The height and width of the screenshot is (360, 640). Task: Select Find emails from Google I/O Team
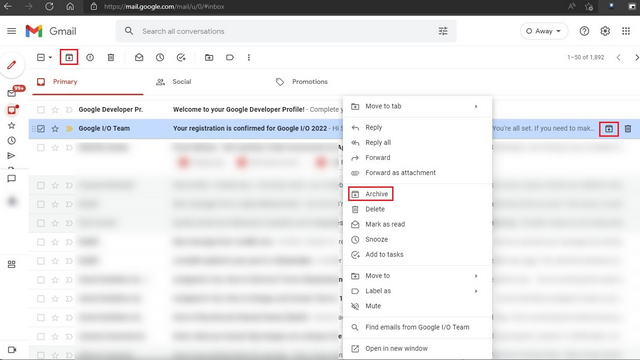click(418, 327)
